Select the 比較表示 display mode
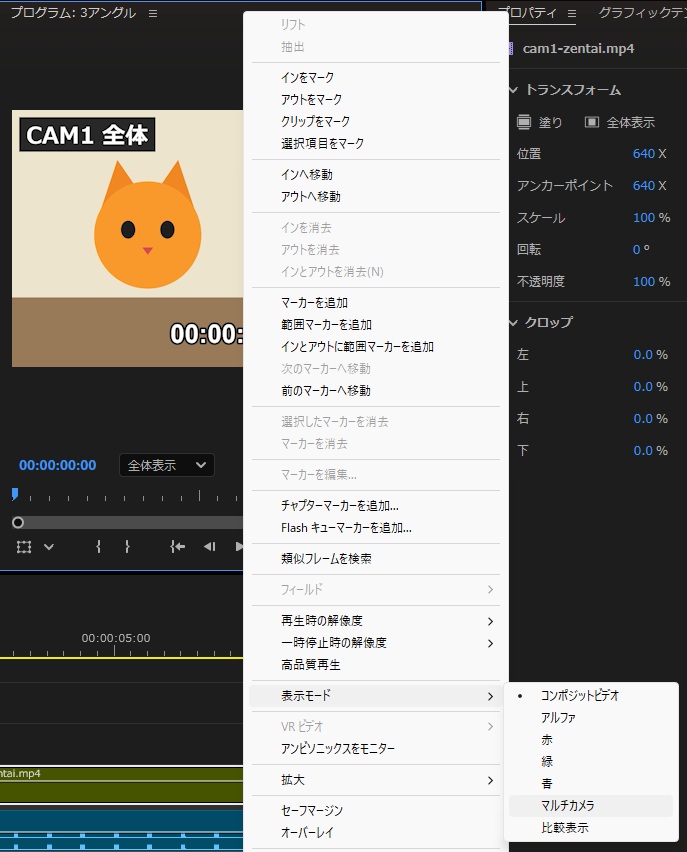 [591, 828]
